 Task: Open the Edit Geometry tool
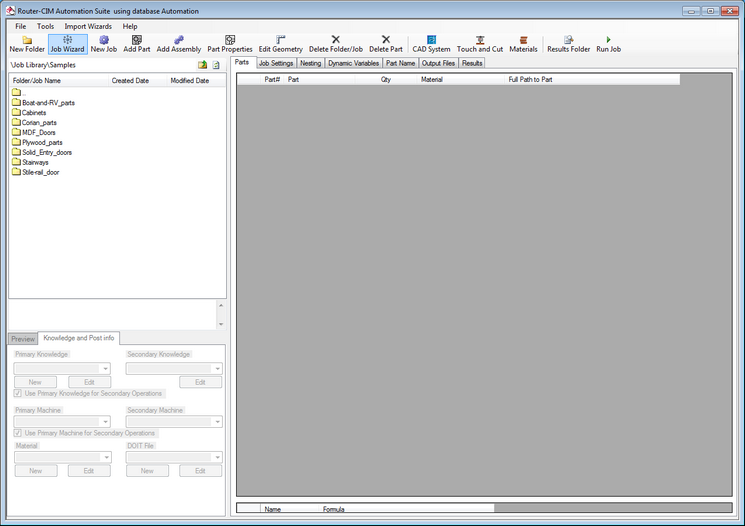(x=280, y=44)
